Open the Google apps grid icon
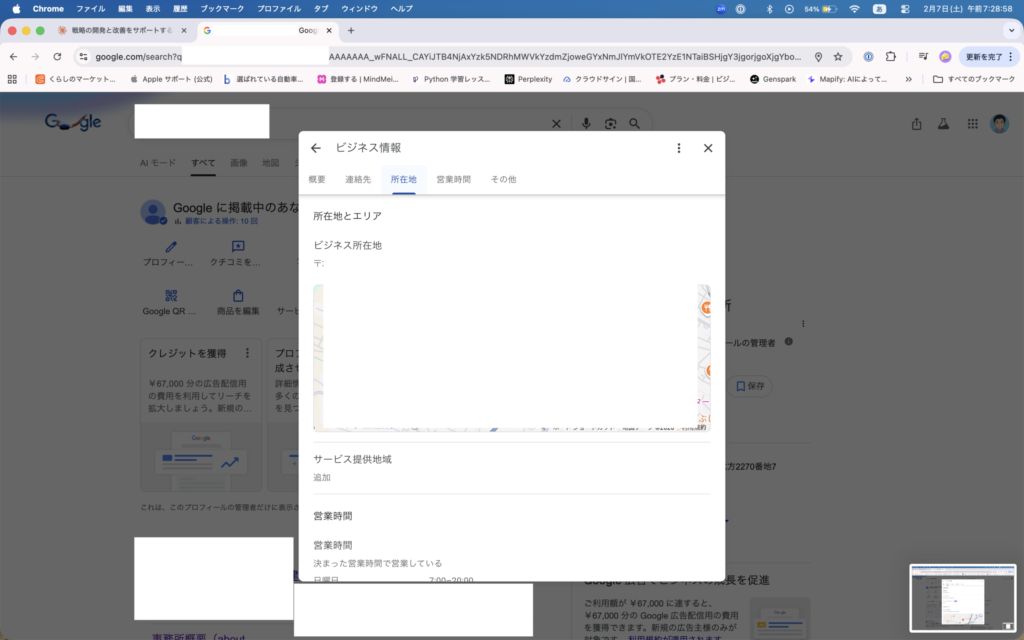The width and height of the screenshot is (1024, 640). click(972, 123)
